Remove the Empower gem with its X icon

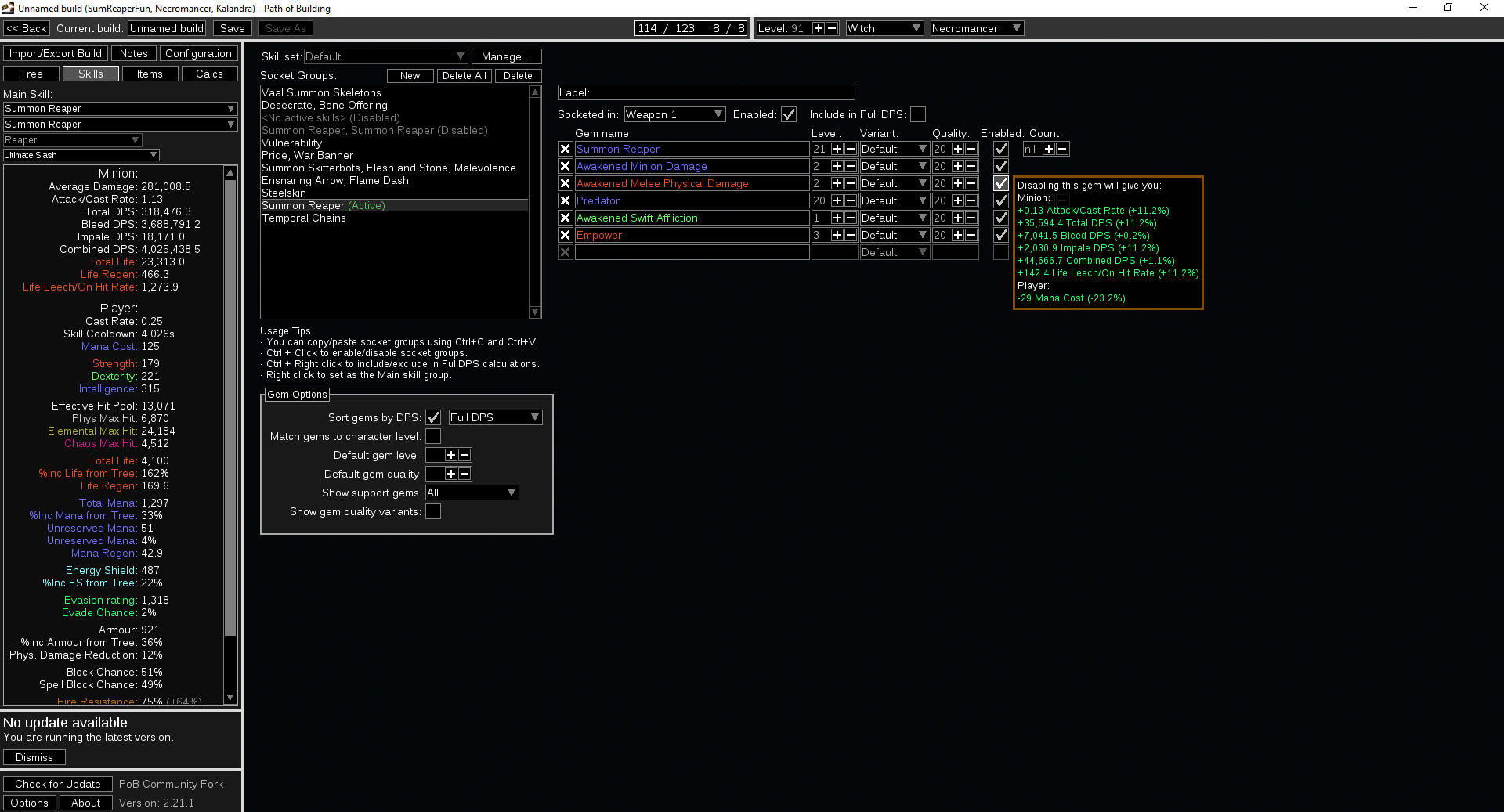pyautogui.click(x=565, y=235)
